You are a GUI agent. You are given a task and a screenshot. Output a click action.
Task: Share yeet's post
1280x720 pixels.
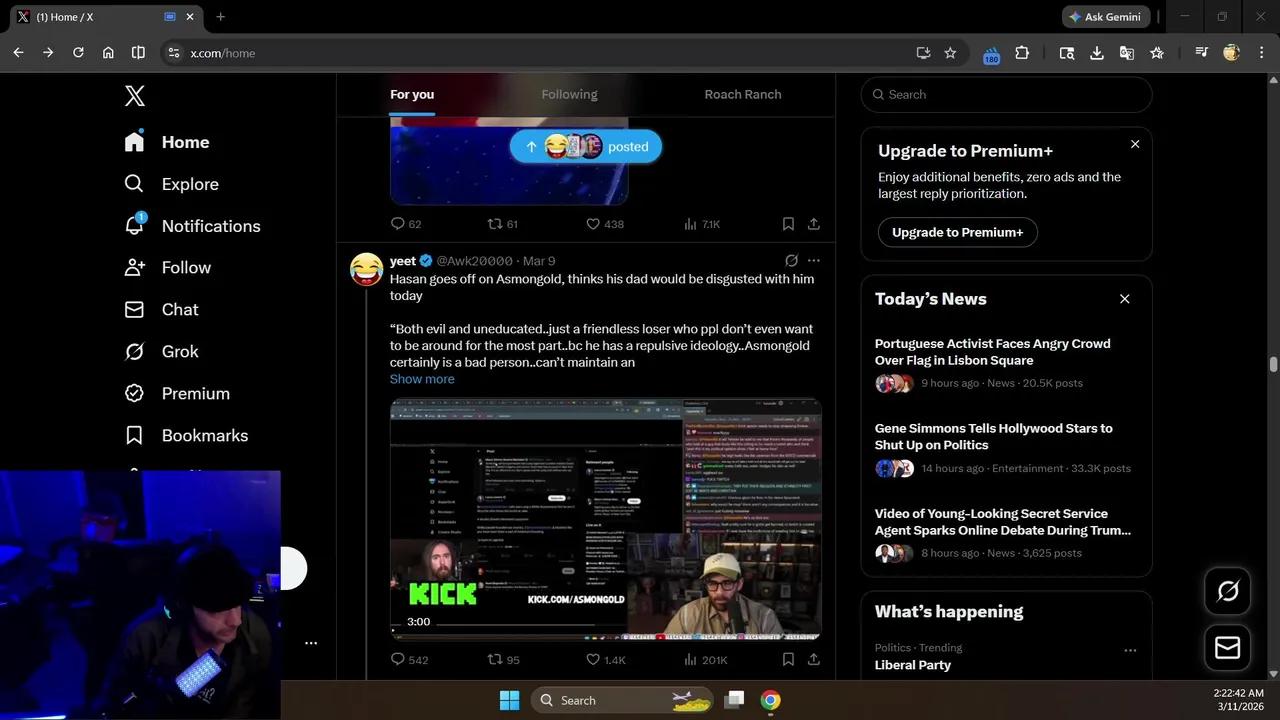pos(814,660)
